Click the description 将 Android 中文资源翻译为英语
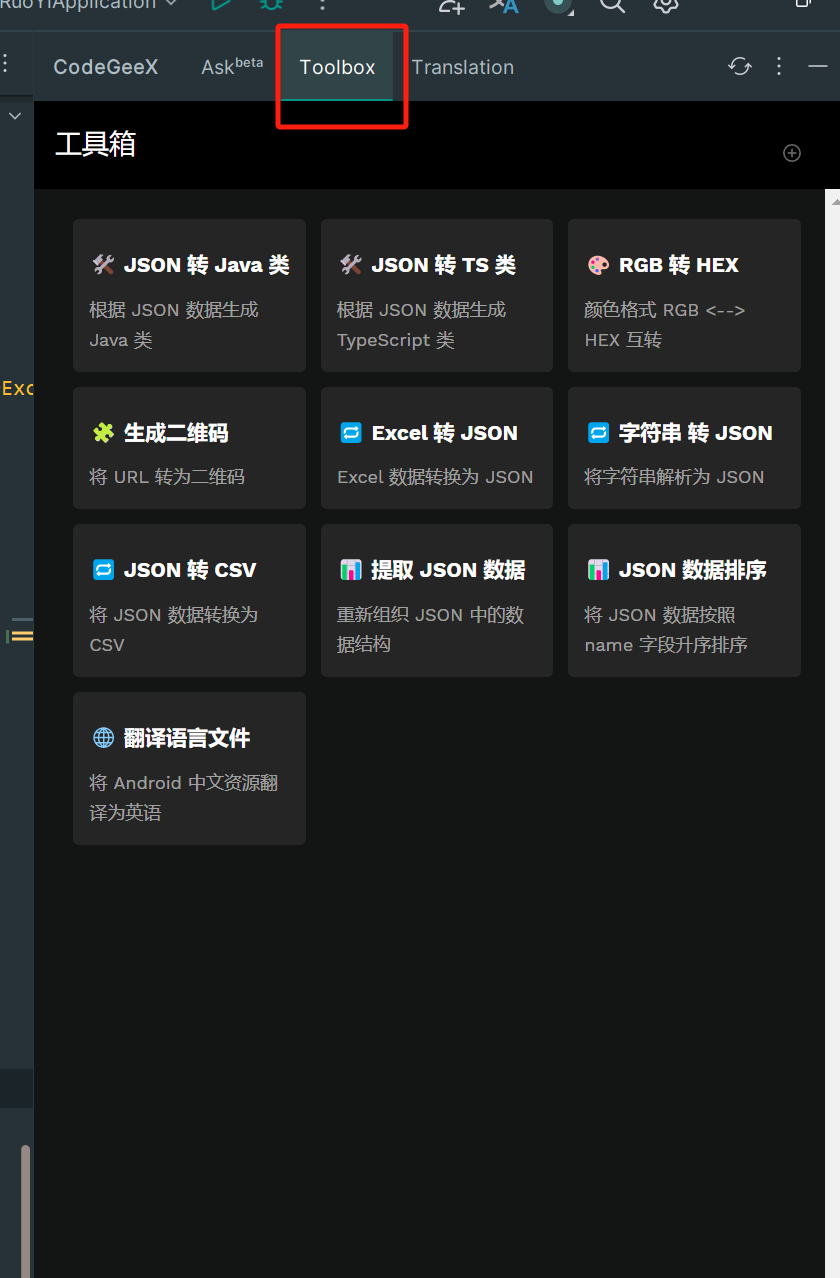840x1278 pixels. [x=184, y=797]
